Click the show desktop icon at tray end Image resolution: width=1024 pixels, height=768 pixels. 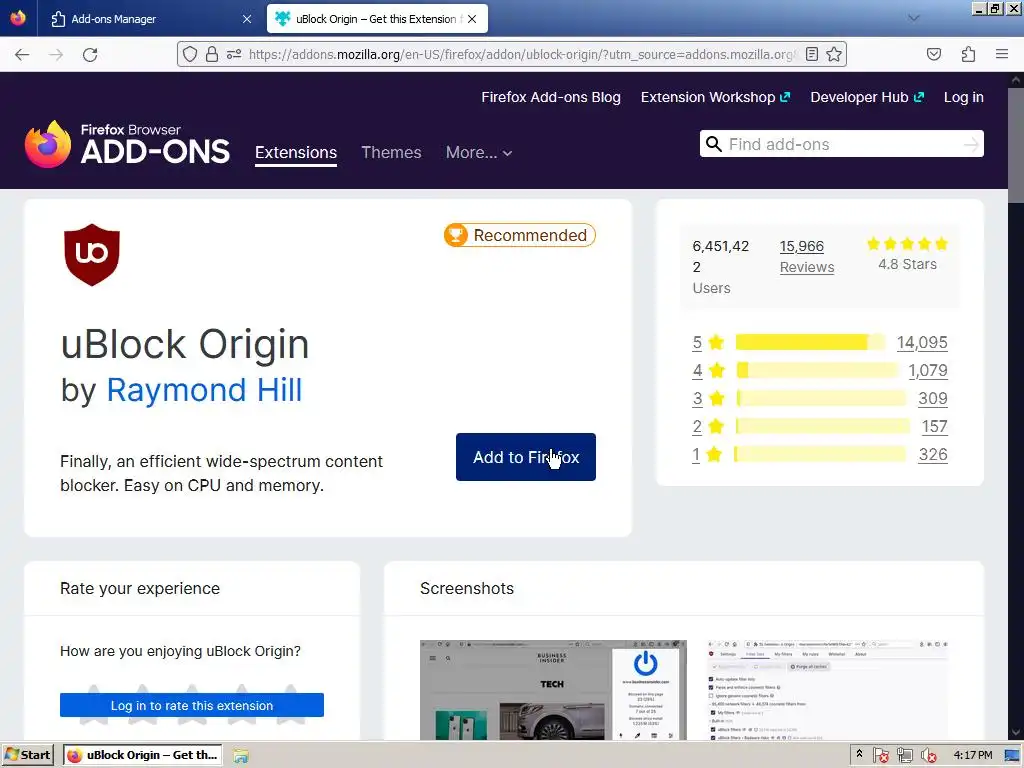[x=1012, y=755]
